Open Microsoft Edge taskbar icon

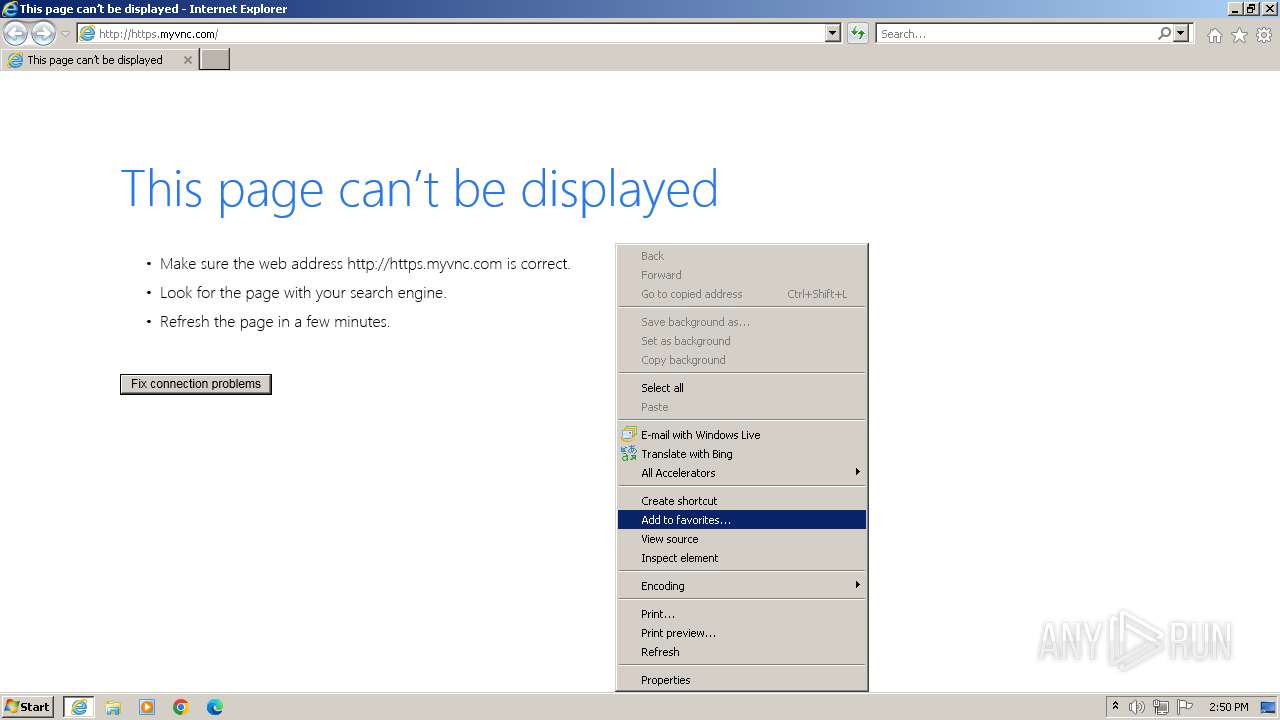pyautogui.click(x=215, y=707)
